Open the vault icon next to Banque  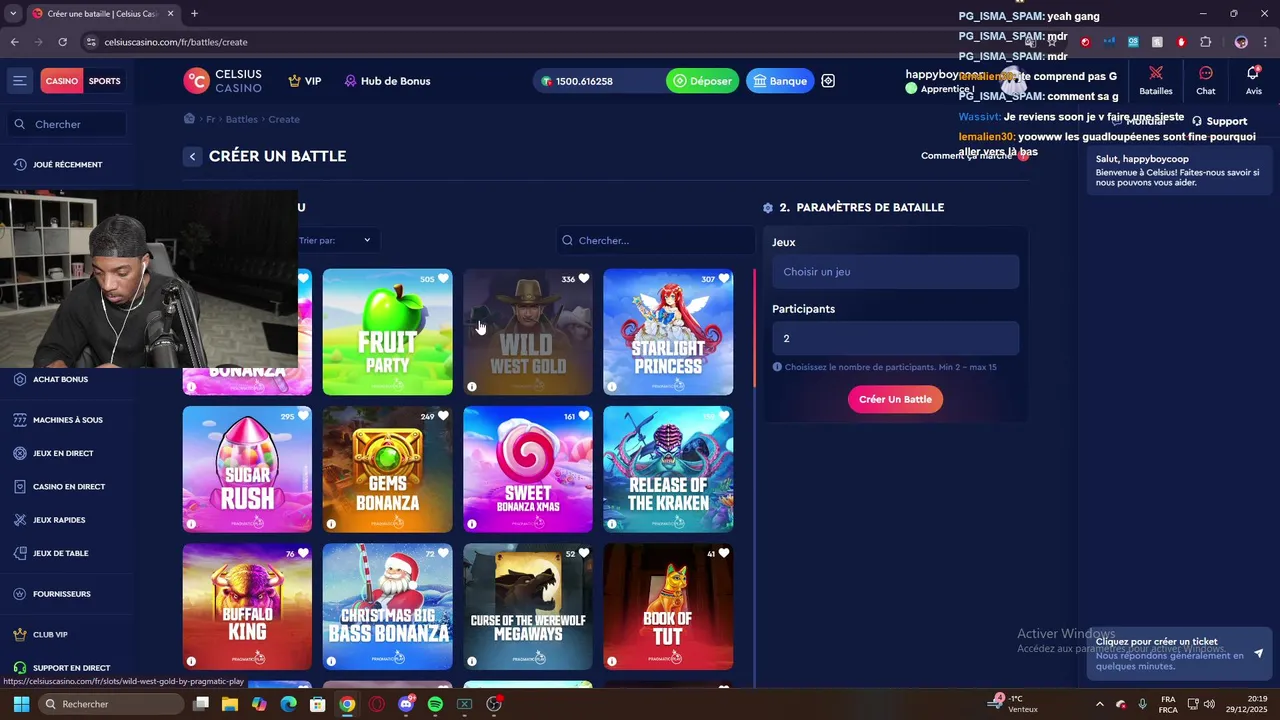click(x=828, y=81)
